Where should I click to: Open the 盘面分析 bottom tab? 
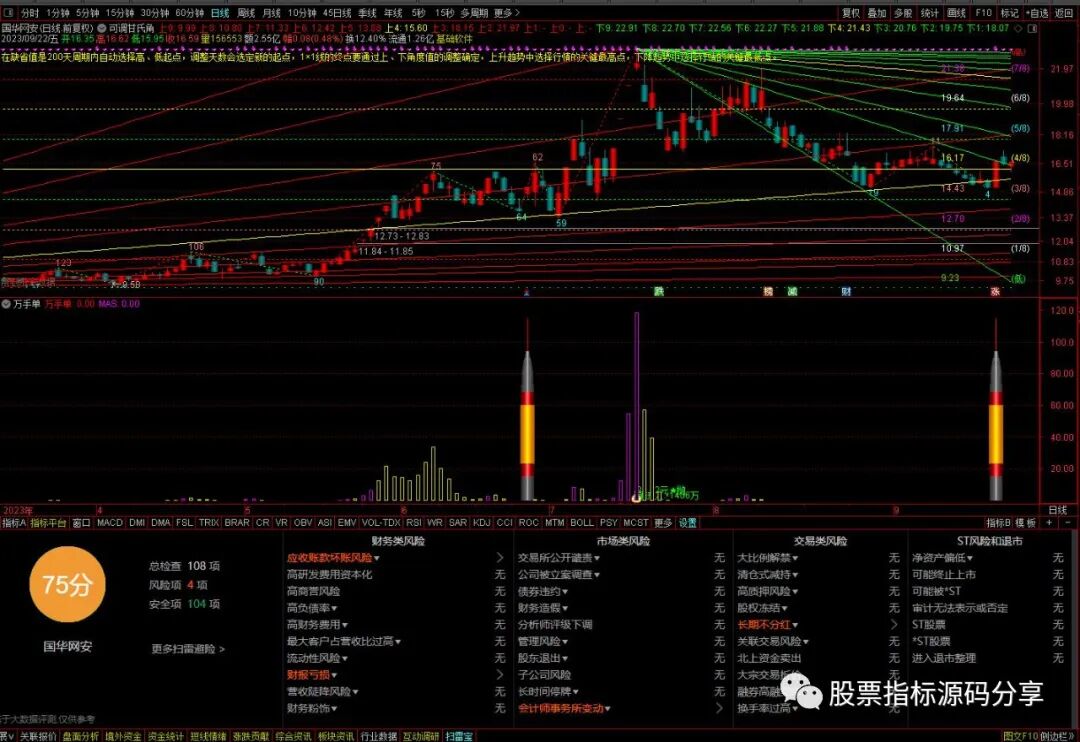[x=81, y=736]
